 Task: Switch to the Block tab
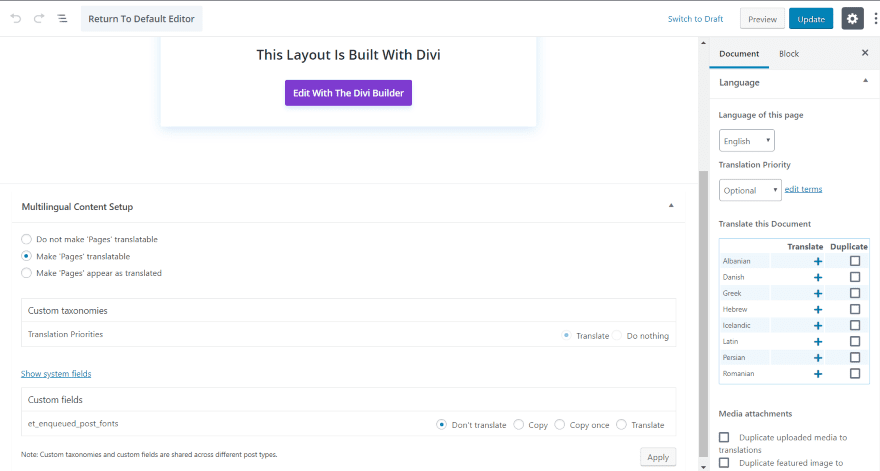pyautogui.click(x=789, y=53)
